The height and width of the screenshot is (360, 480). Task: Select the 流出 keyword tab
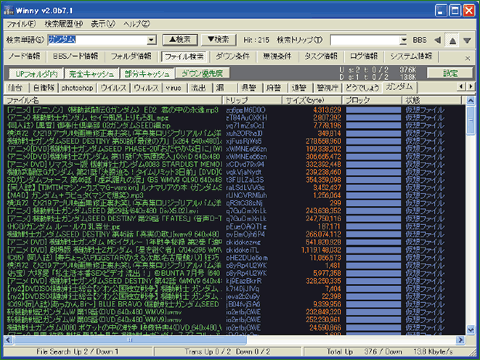point(198,88)
